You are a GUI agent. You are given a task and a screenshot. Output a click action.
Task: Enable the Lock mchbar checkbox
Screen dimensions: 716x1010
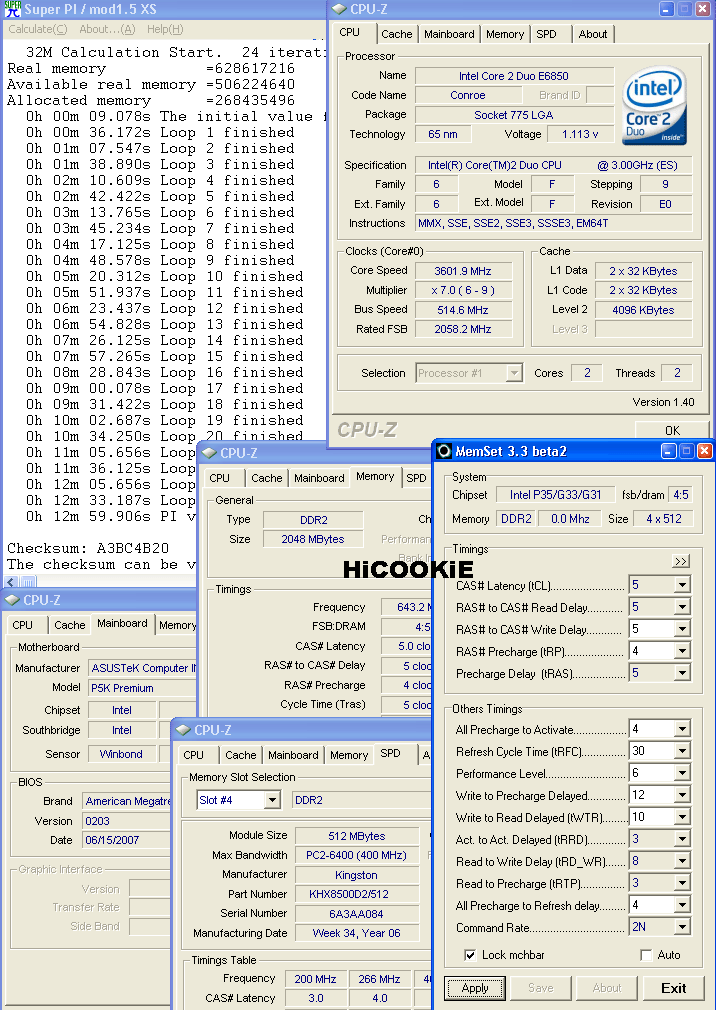[x=470, y=955]
